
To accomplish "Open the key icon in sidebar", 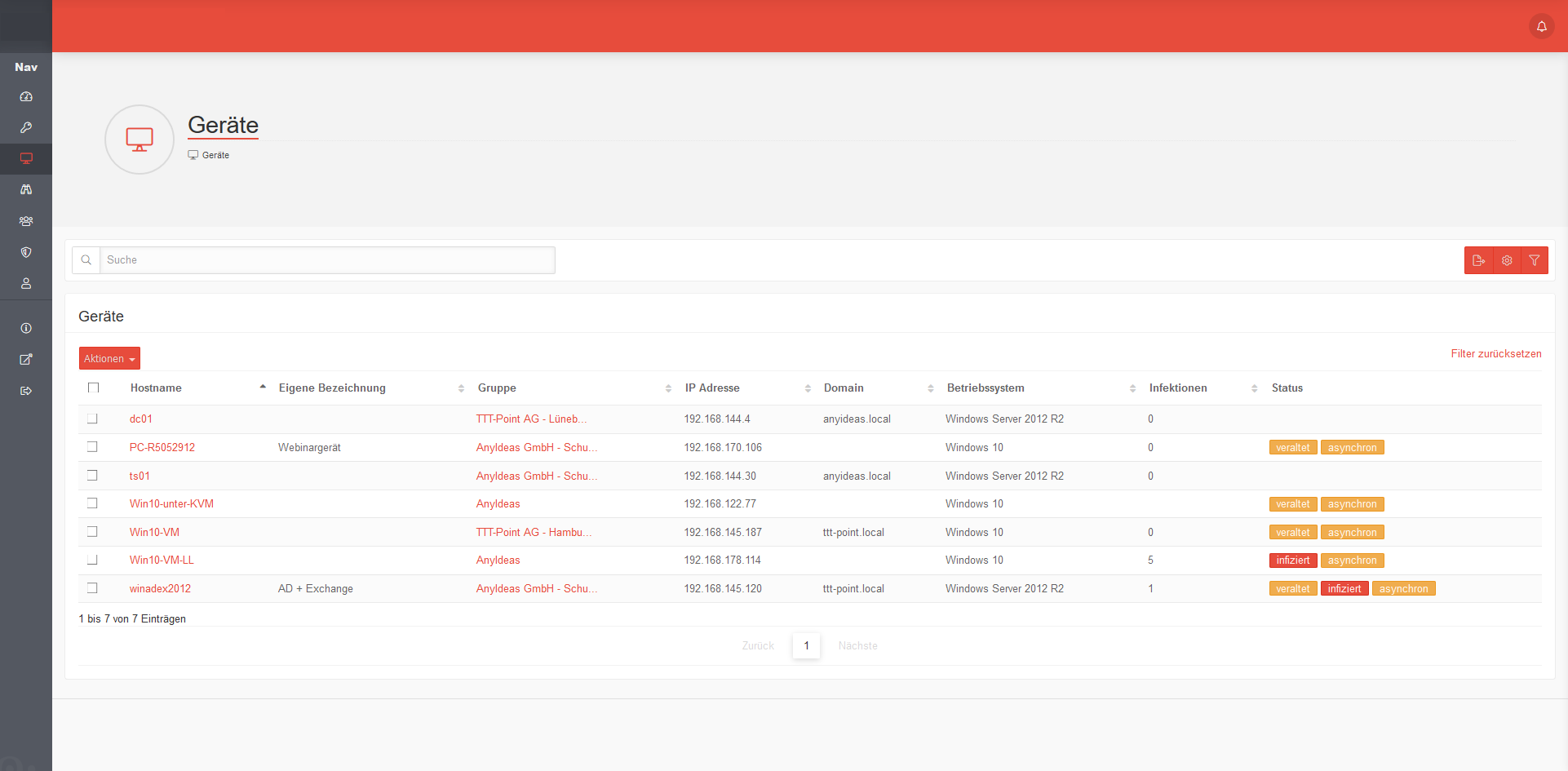I will (x=26, y=127).
